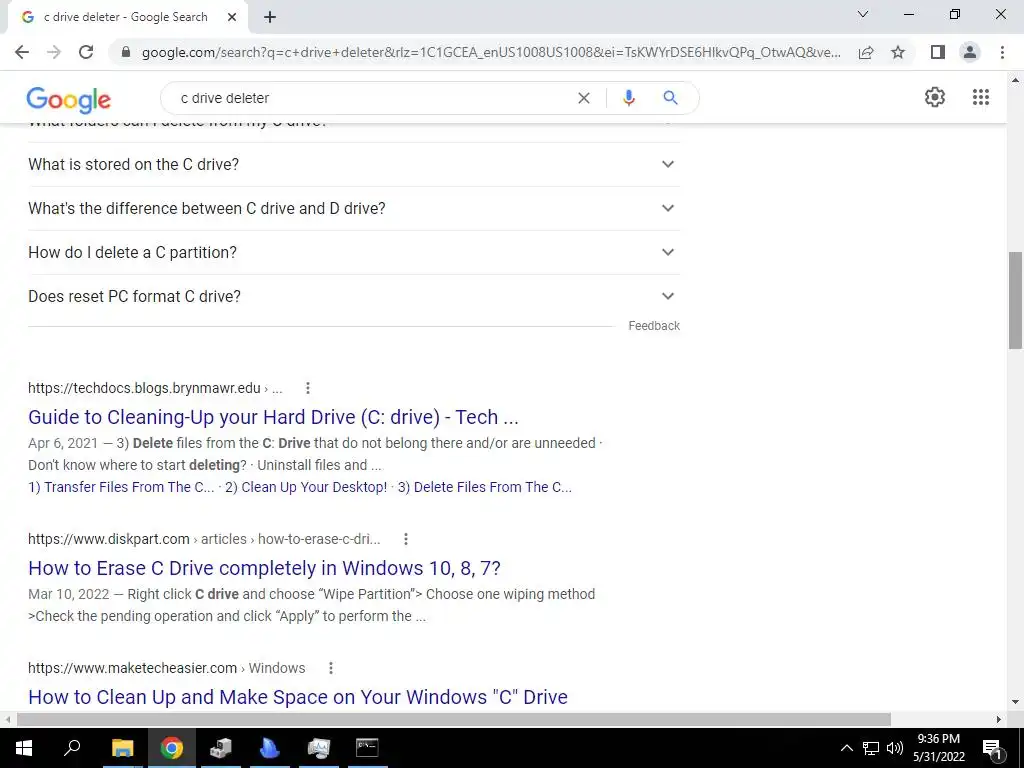
Task: Open '2) Clean Up Your Desktop!' sitelink
Action: click(306, 487)
